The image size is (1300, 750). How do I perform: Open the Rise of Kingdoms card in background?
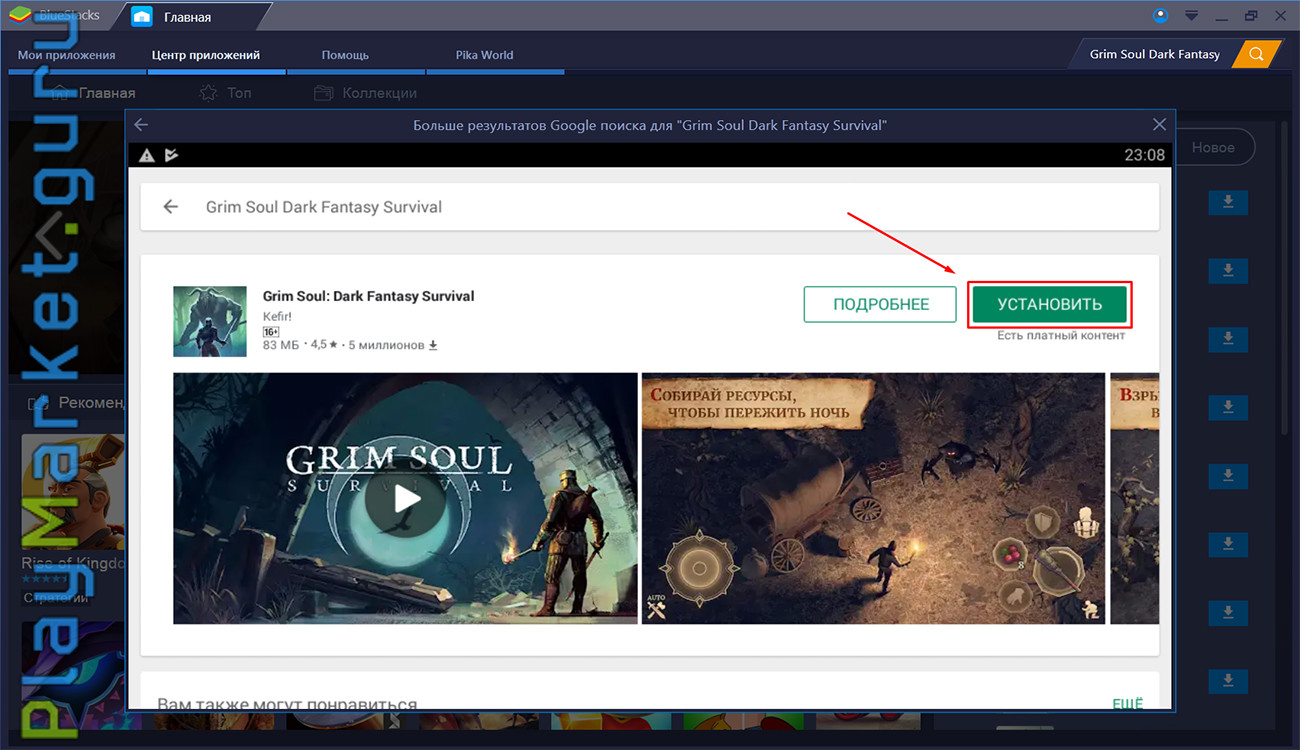73,519
